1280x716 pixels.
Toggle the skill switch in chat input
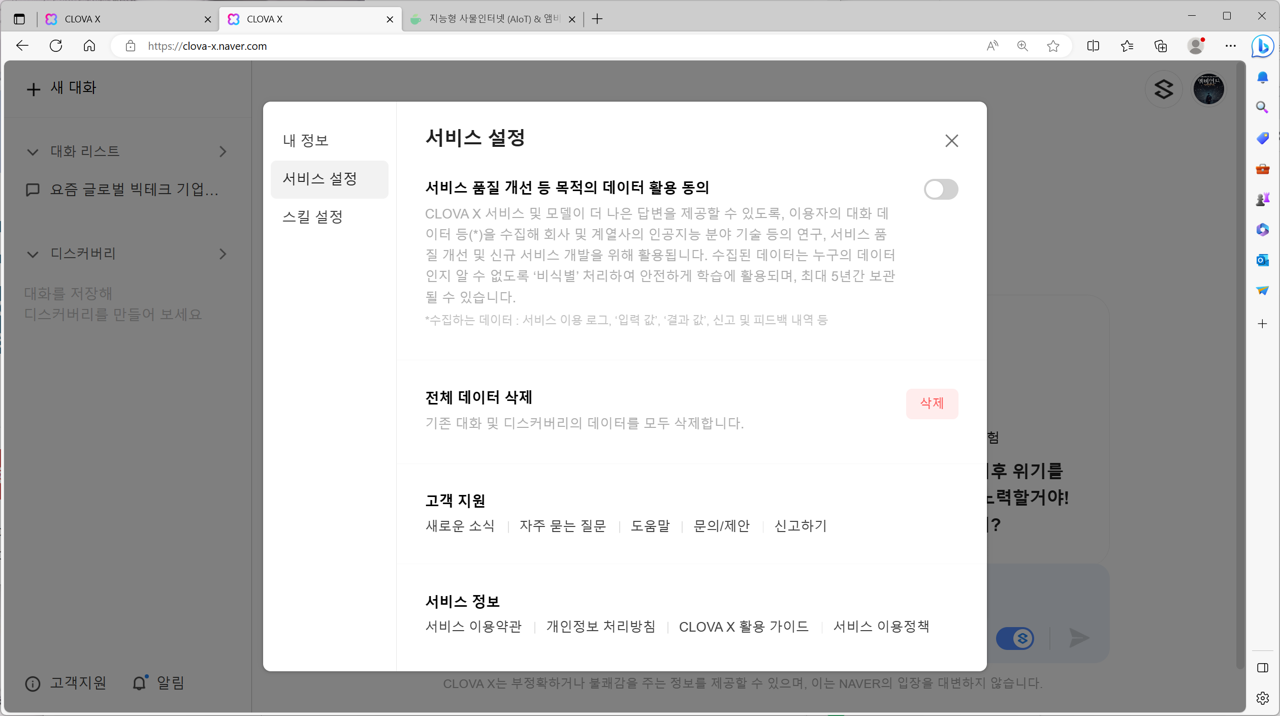pos(1015,638)
